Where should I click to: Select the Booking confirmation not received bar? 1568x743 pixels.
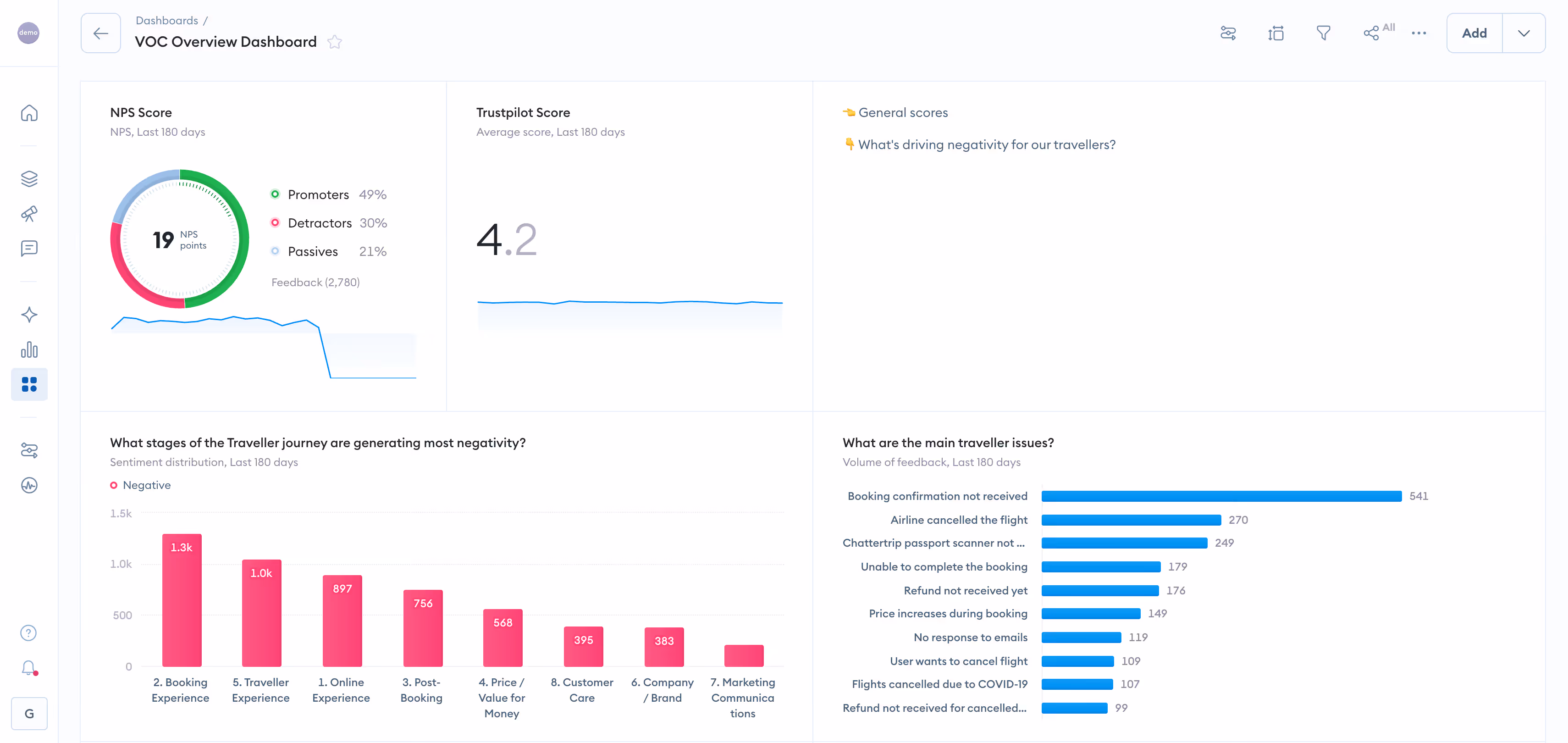tap(1220, 496)
